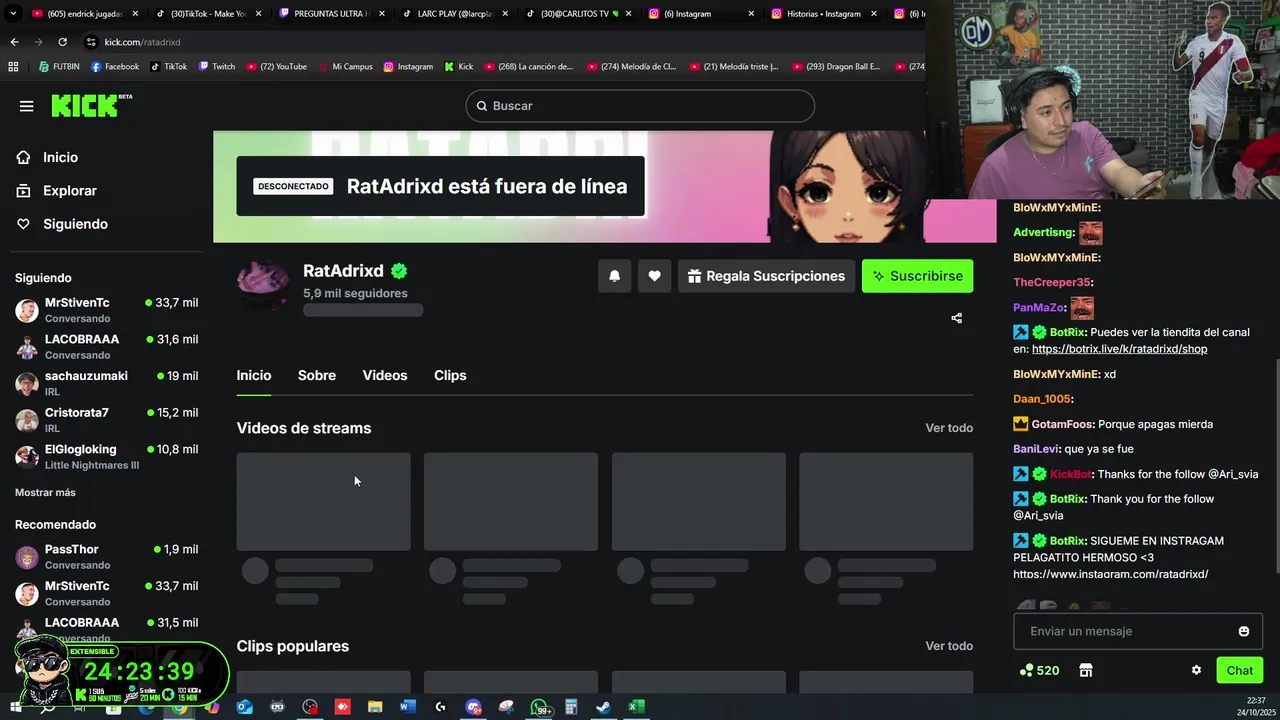Viewport: 1280px width, 720px height.
Task: Open Cristorata7 channel in sidebar
Action: coord(106,420)
